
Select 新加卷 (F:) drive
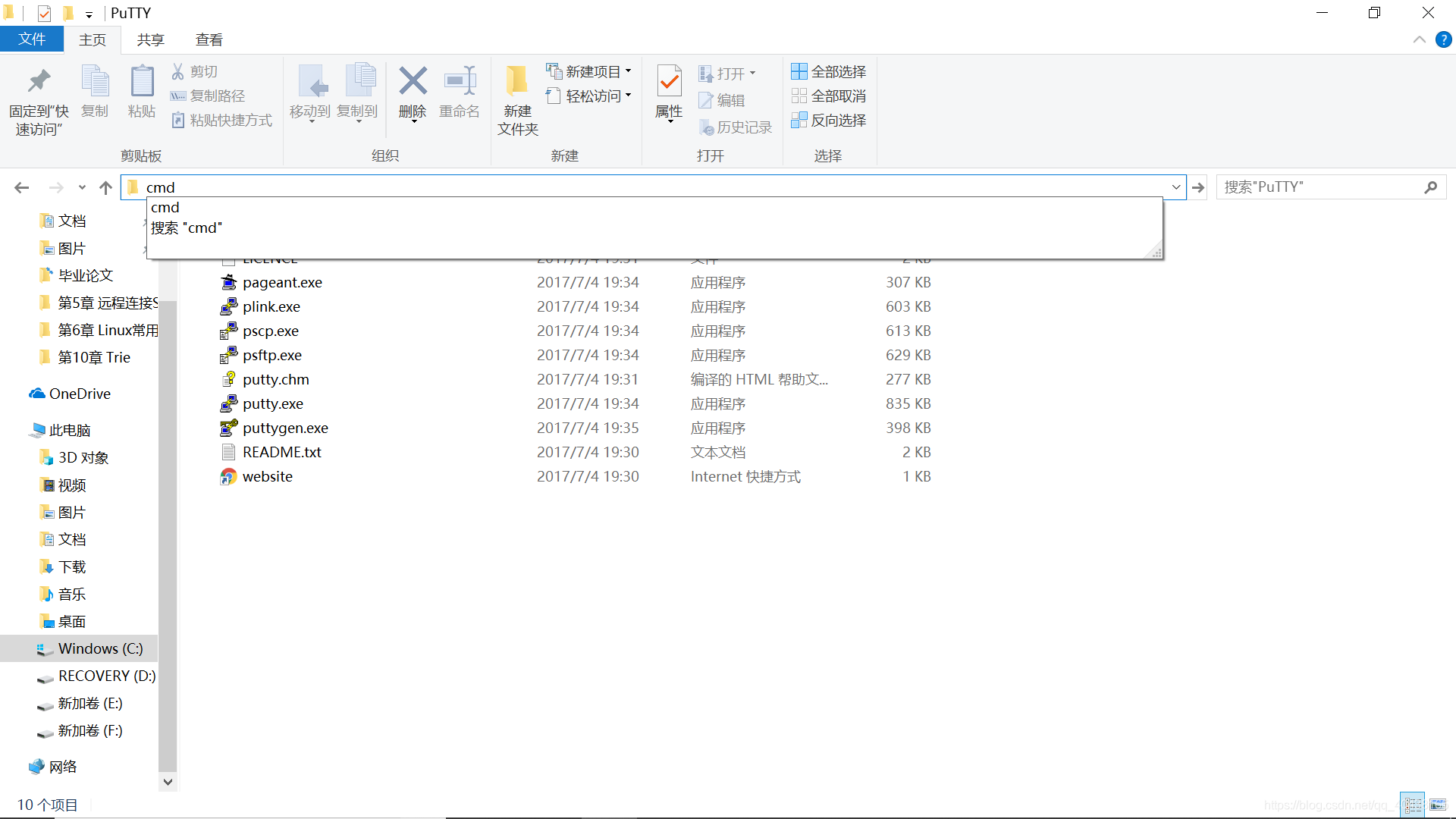coord(80,730)
